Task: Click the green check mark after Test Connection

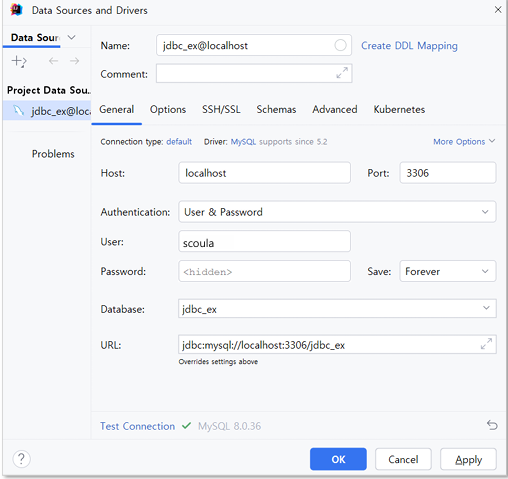Action: tap(187, 426)
